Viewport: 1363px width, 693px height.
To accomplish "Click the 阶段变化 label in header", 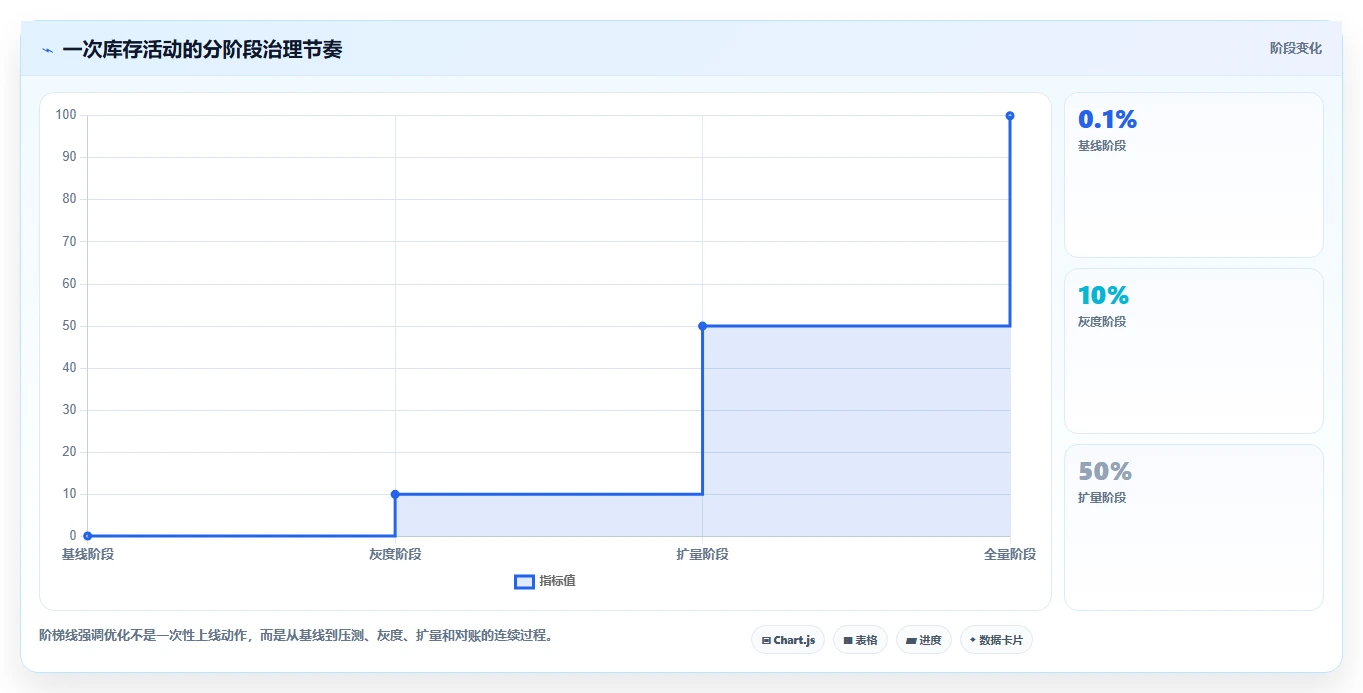I will [1296, 48].
